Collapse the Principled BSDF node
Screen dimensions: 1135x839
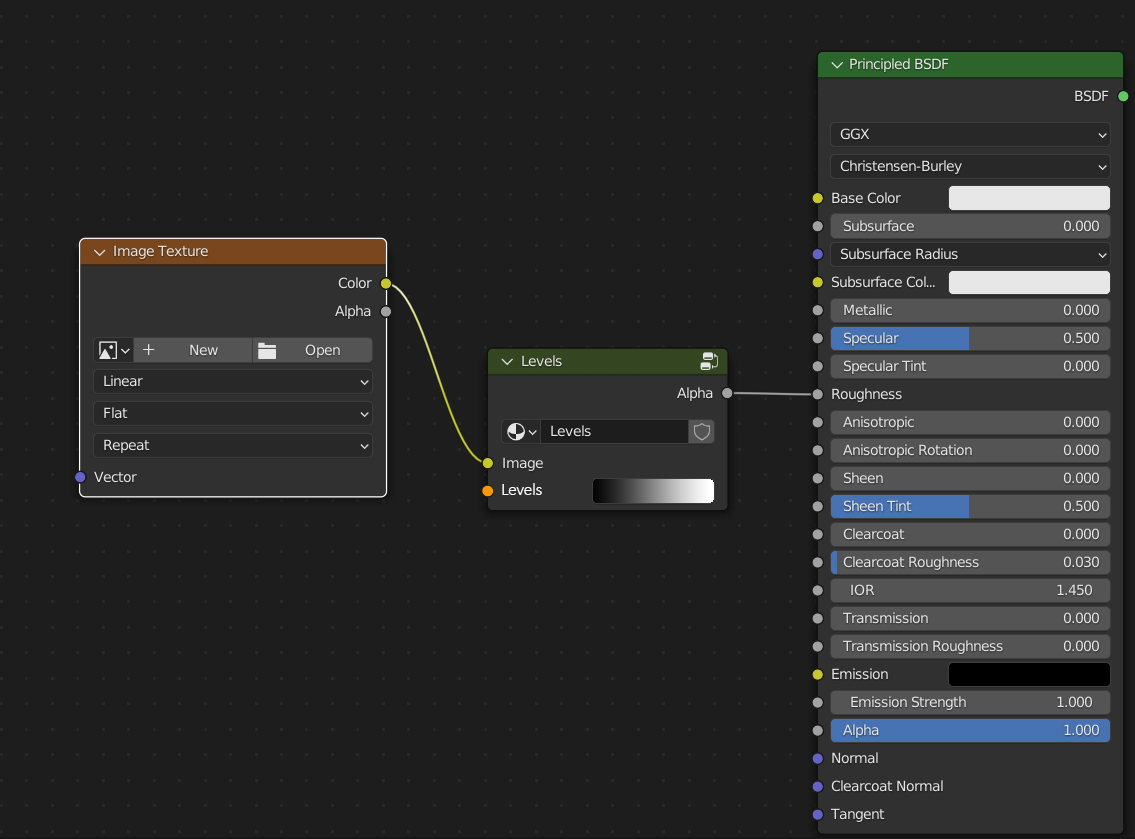point(837,64)
